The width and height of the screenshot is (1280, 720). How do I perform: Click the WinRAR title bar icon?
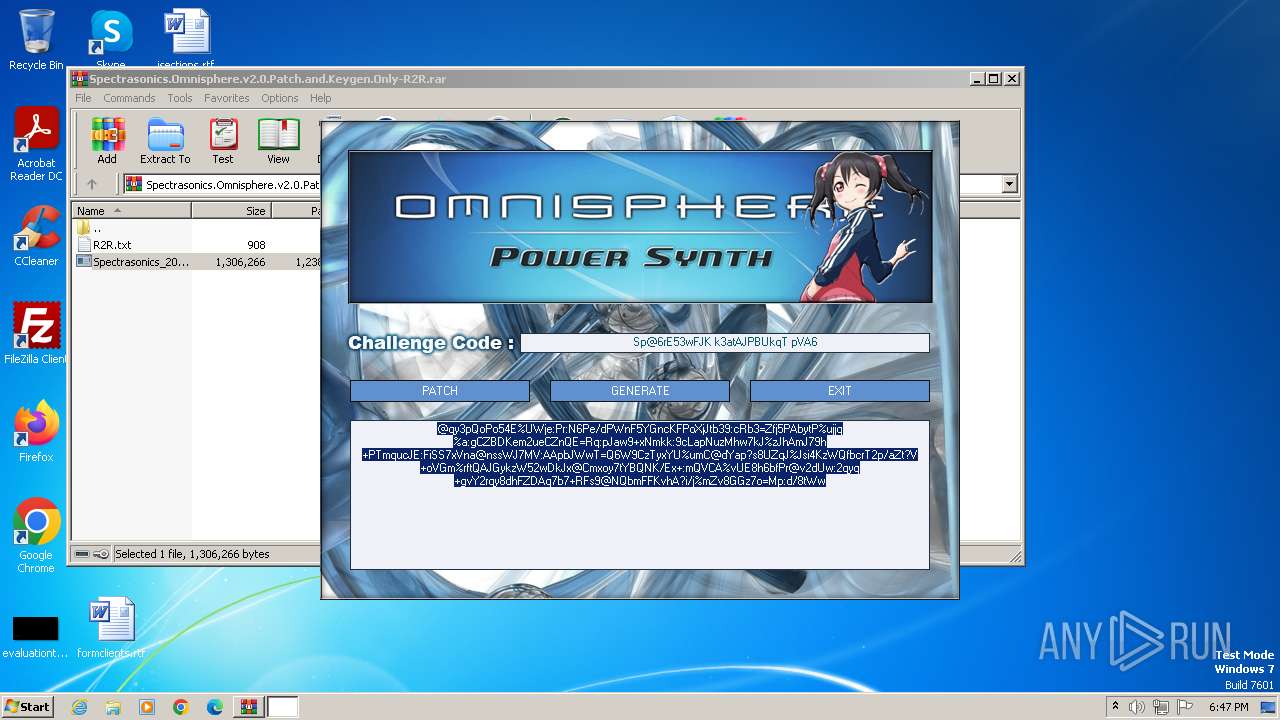pos(80,79)
